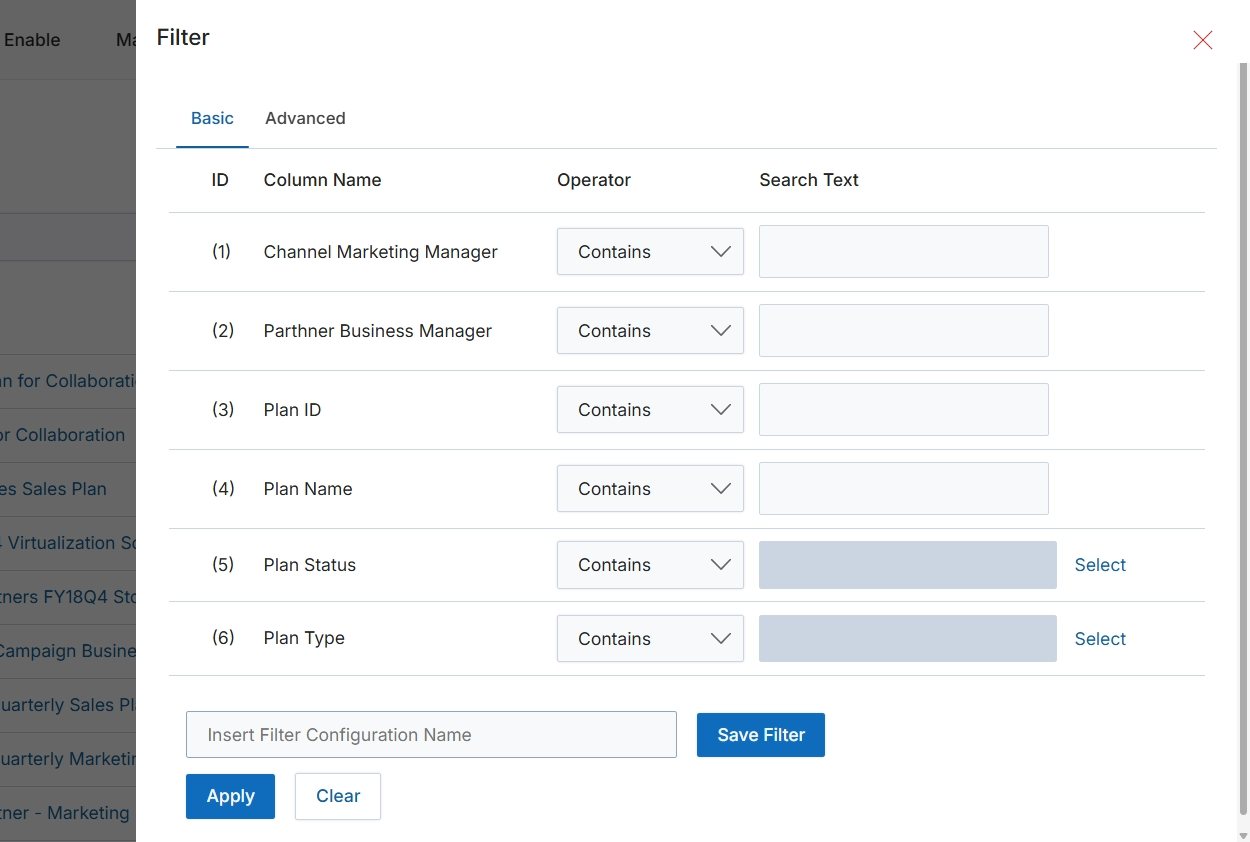The image size is (1250, 842).
Task: Click the grey Plan Type search field
Action: pos(908,639)
